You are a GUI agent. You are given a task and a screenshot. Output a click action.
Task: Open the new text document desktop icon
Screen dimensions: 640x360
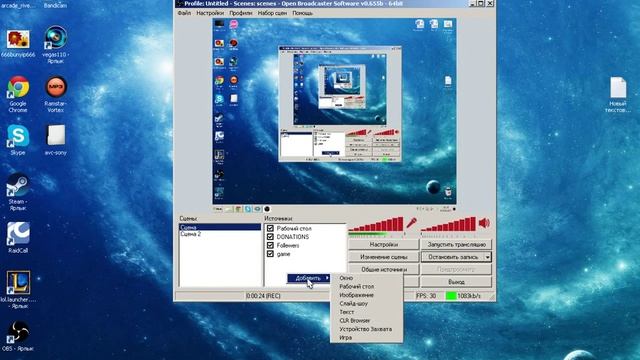click(x=618, y=94)
